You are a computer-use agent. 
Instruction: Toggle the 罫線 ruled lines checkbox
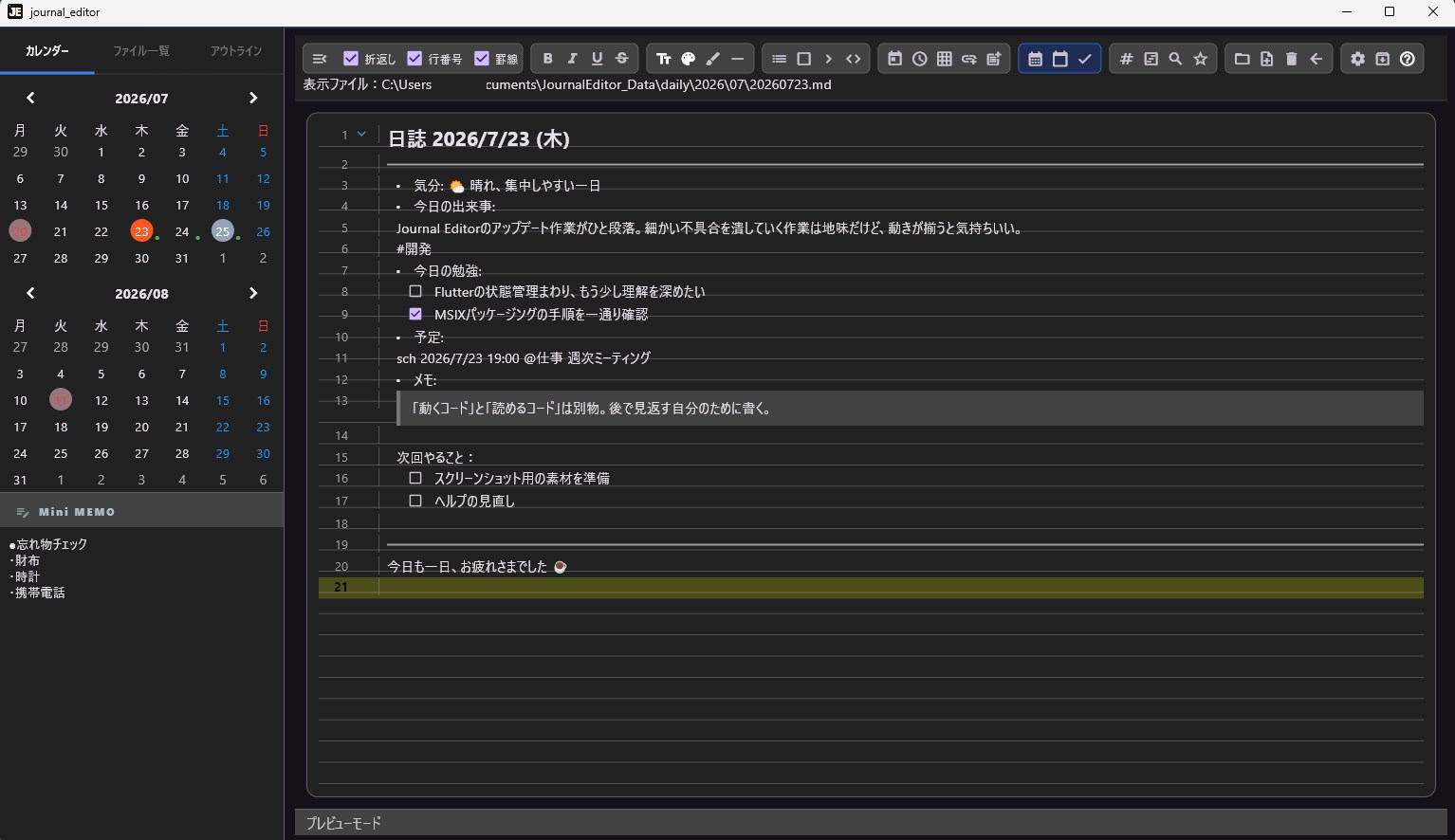(x=481, y=59)
